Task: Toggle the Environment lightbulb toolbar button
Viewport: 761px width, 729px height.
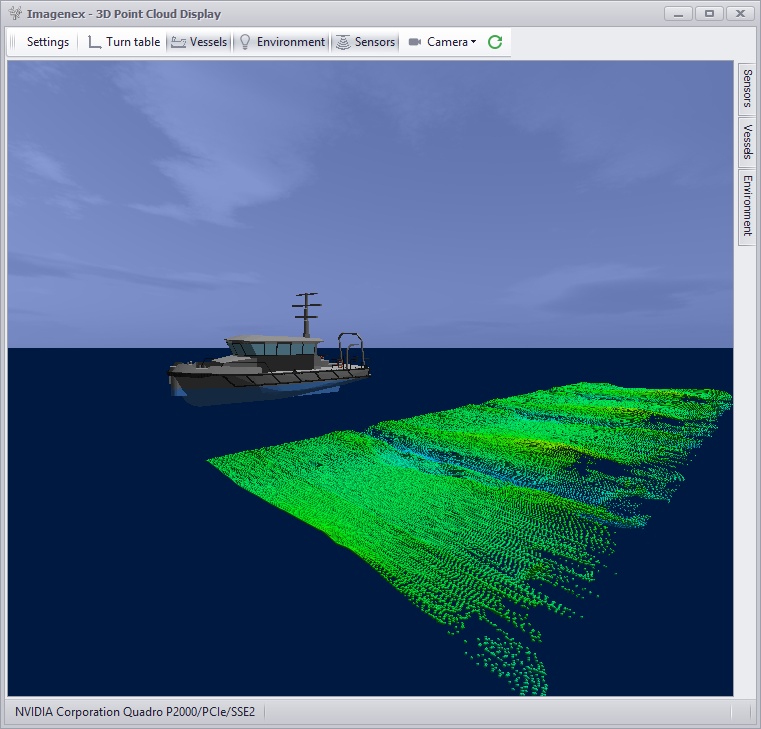Action: pyautogui.click(x=282, y=42)
